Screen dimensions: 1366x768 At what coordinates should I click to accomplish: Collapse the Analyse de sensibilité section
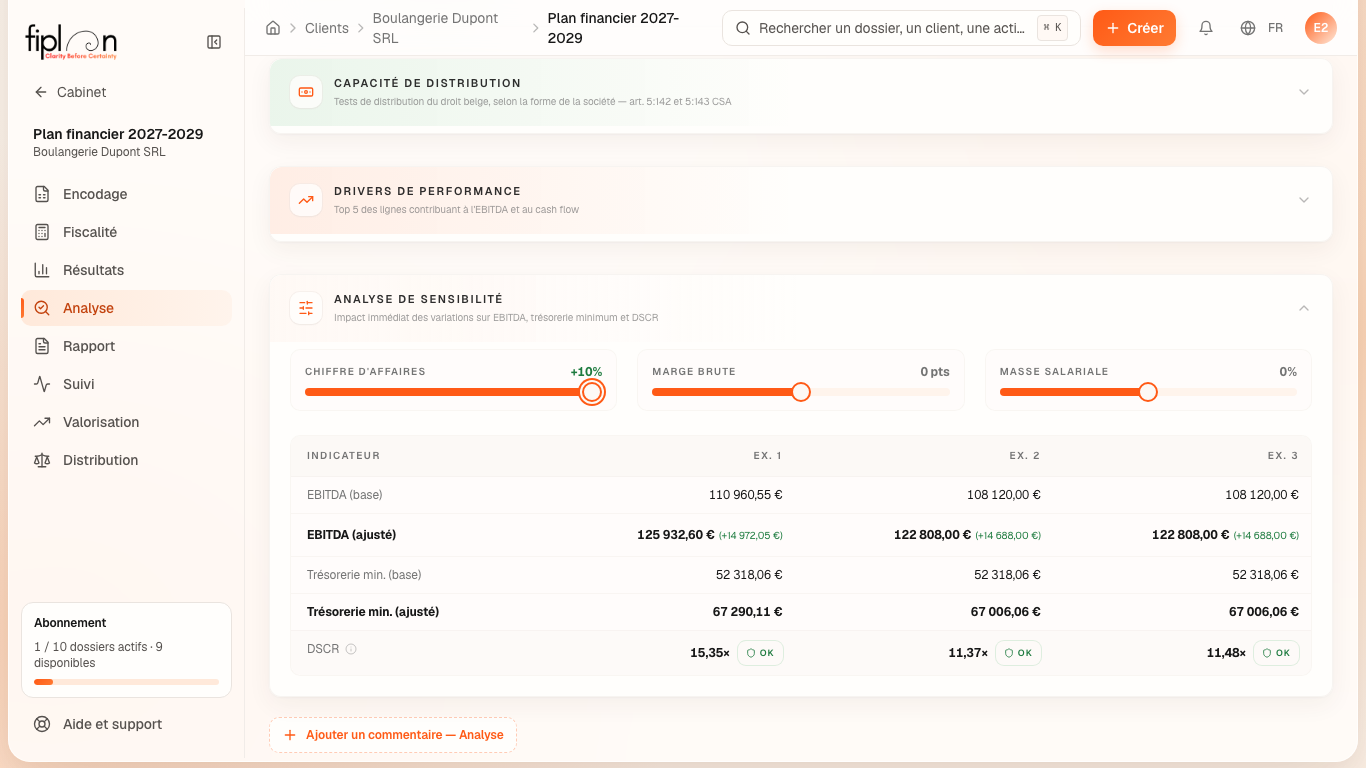[x=1304, y=308]
